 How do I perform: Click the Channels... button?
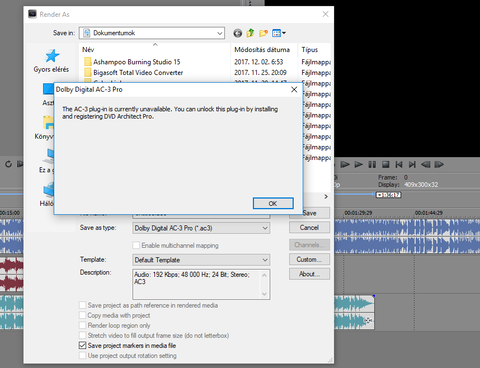coord(309,245)
